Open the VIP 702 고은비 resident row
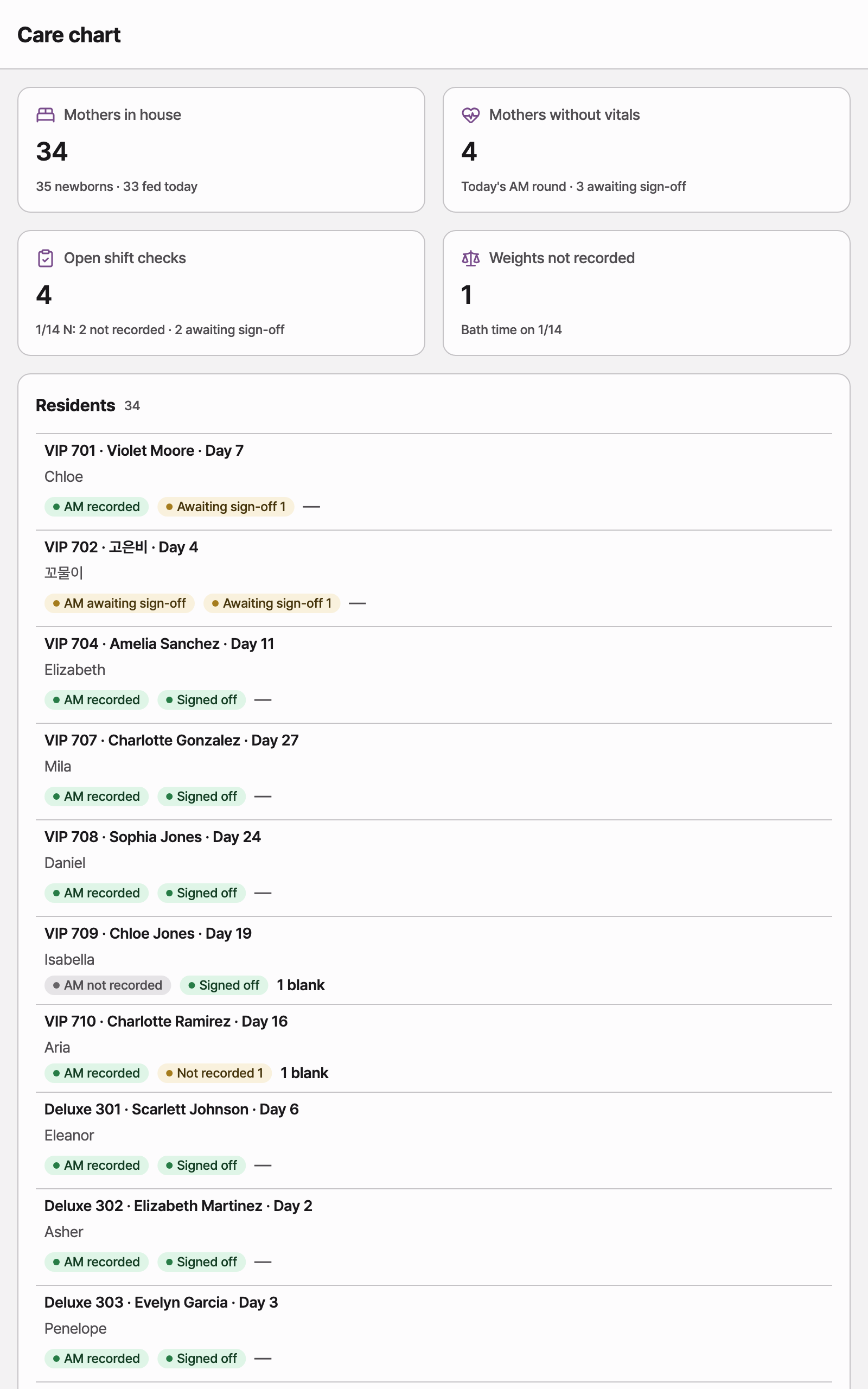Viewport: 868px width, 1389px height. (434, 578)
